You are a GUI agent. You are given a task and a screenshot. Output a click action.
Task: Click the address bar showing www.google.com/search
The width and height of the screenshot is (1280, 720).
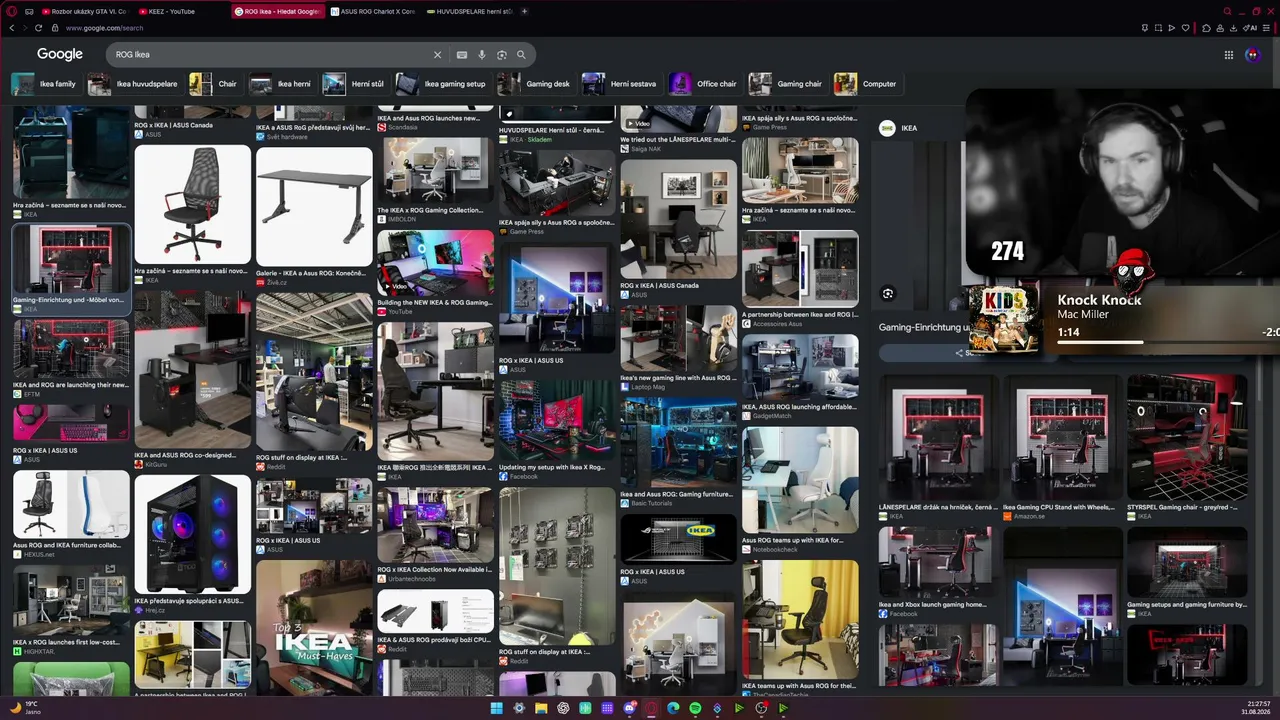105,28
